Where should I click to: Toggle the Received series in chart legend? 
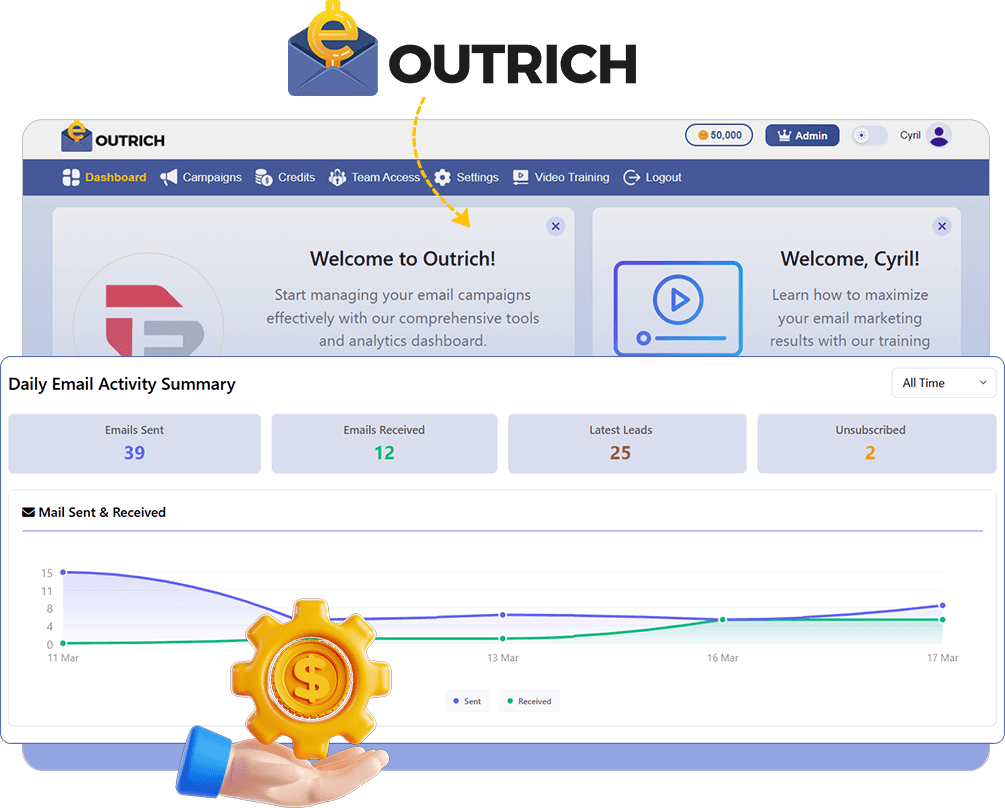[529, 701]
